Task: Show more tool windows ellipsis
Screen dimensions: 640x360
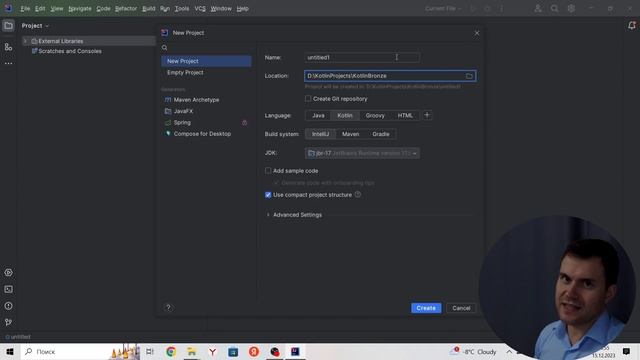Action: 8,63
